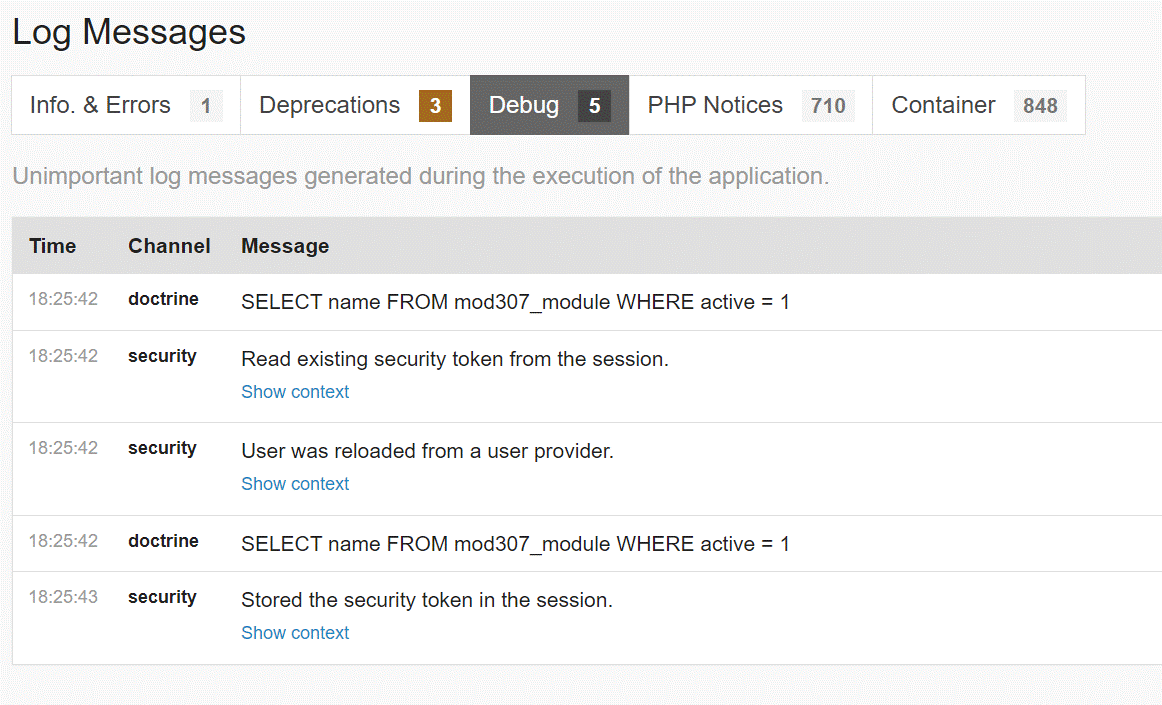Click the Time column header
The height and width of the screenshot is (705, 1162).
(52, 246)
